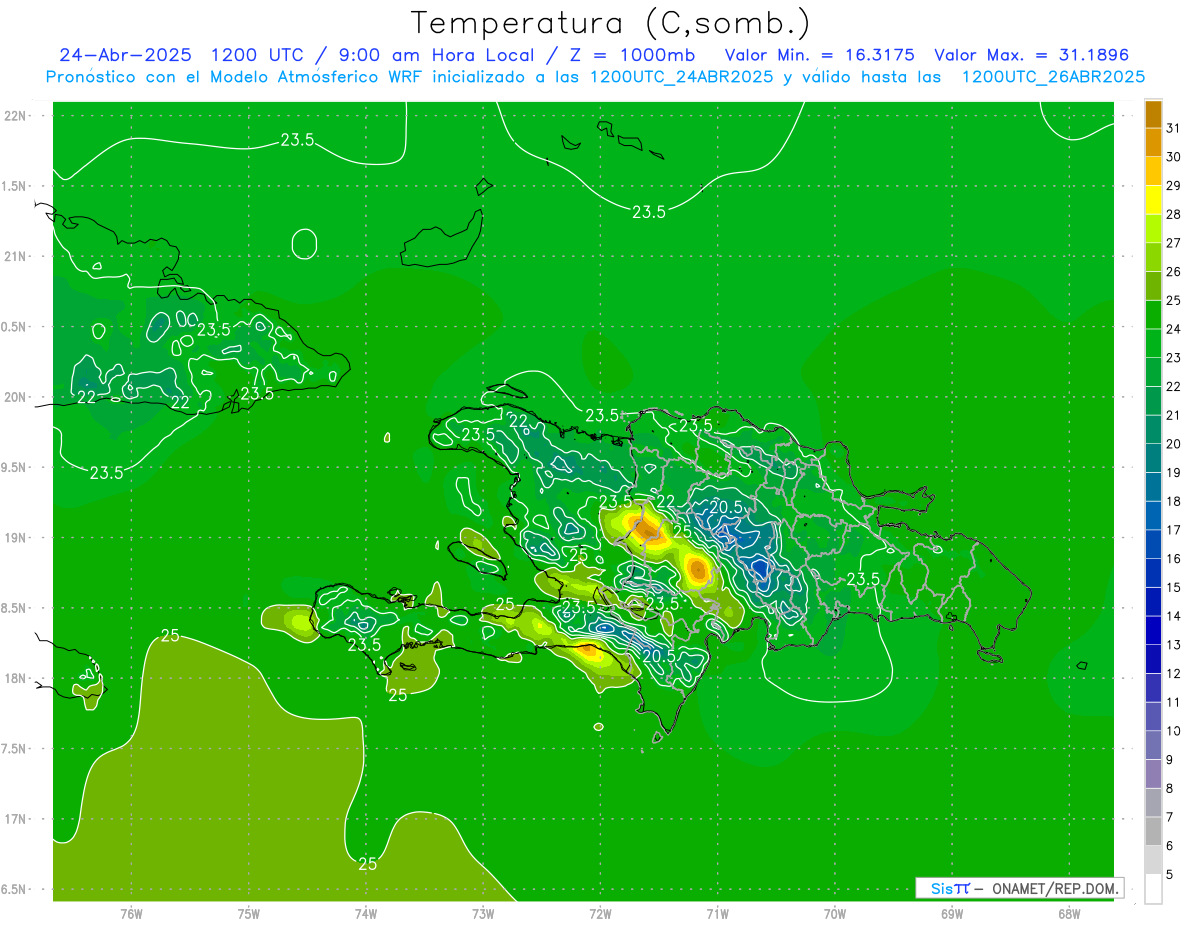Pick the colorbar swatch between 30 and 31
1200x927 pixels.
click(1153, 142)
